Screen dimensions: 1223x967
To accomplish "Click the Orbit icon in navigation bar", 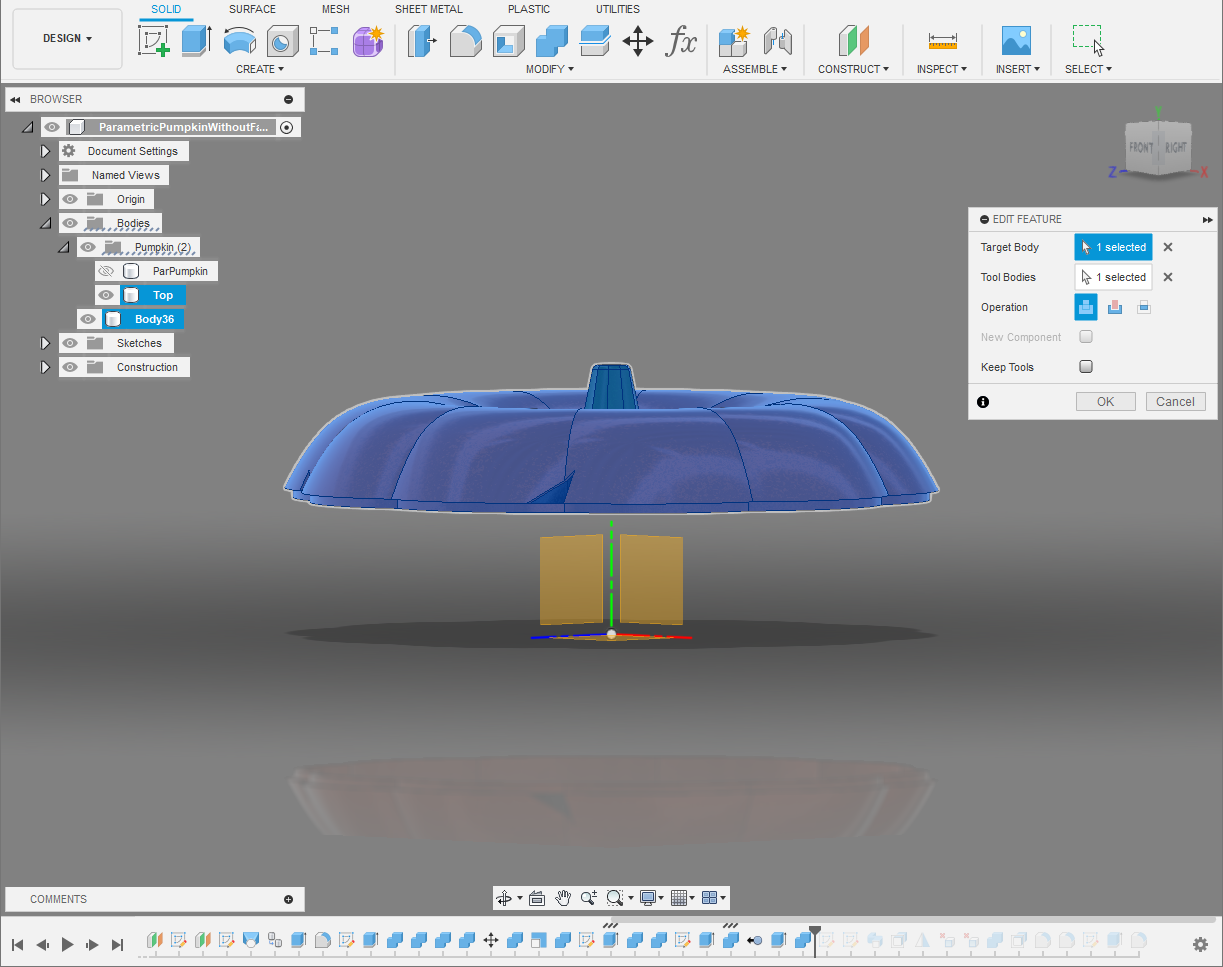I will tap(504, 898).
